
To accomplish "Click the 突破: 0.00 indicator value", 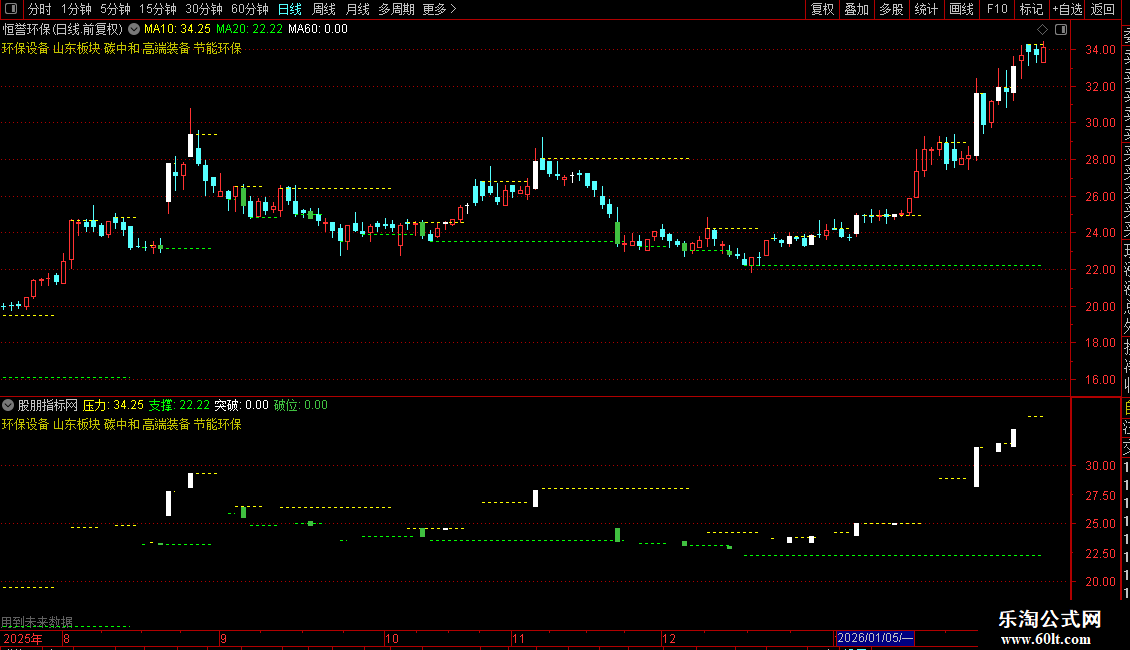I will pyautogui.click(x=241, y=405).
